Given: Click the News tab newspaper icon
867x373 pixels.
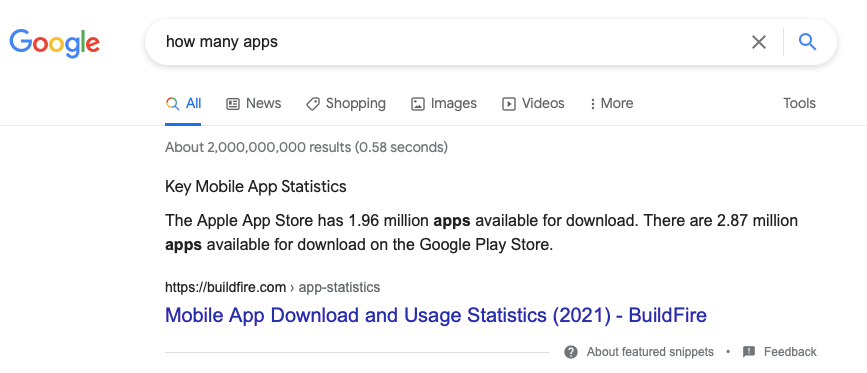Looking at the screenshot, I should [x=233, y=104].
